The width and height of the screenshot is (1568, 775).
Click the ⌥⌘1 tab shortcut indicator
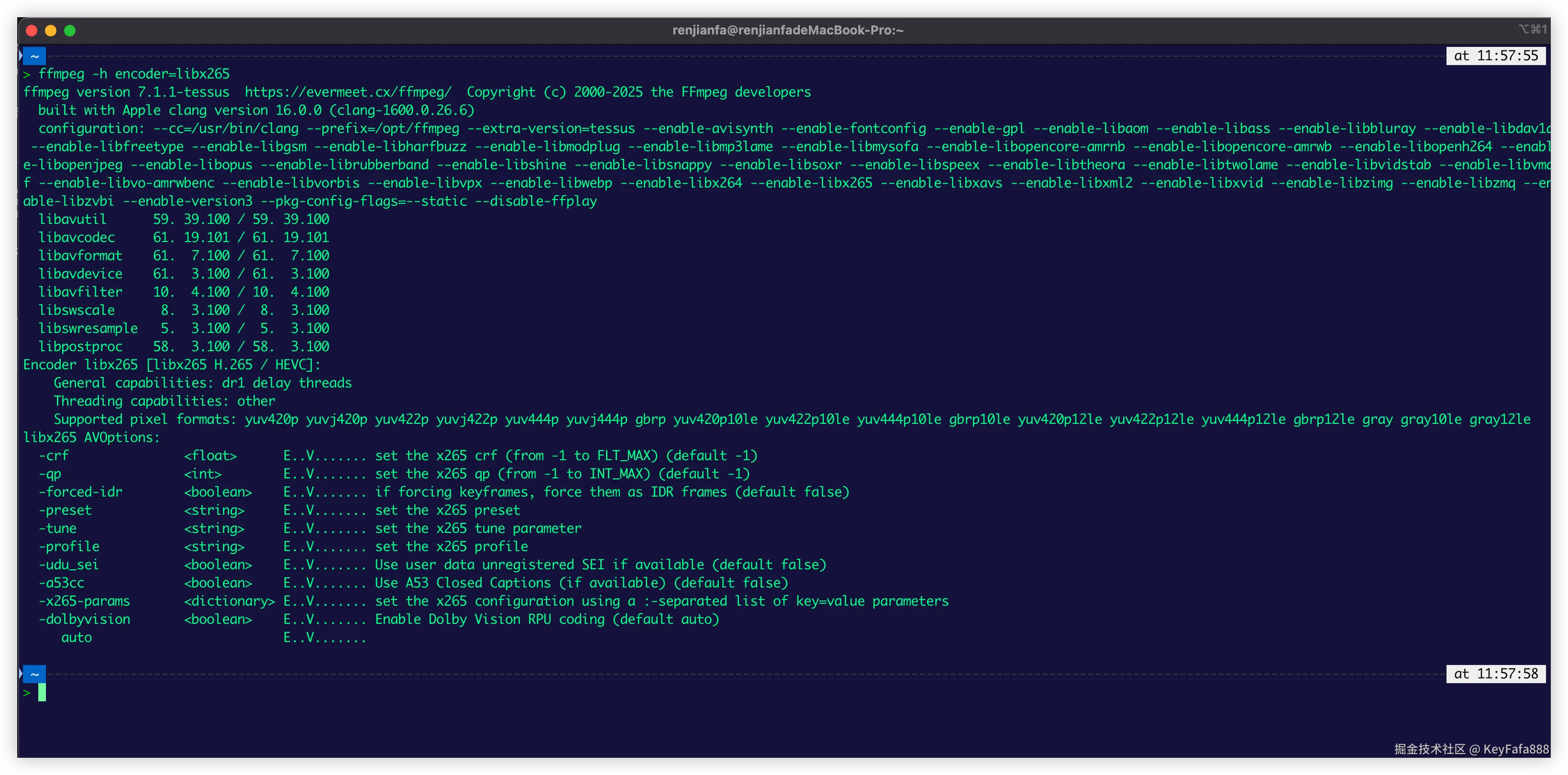click(x=1532, y=29)
